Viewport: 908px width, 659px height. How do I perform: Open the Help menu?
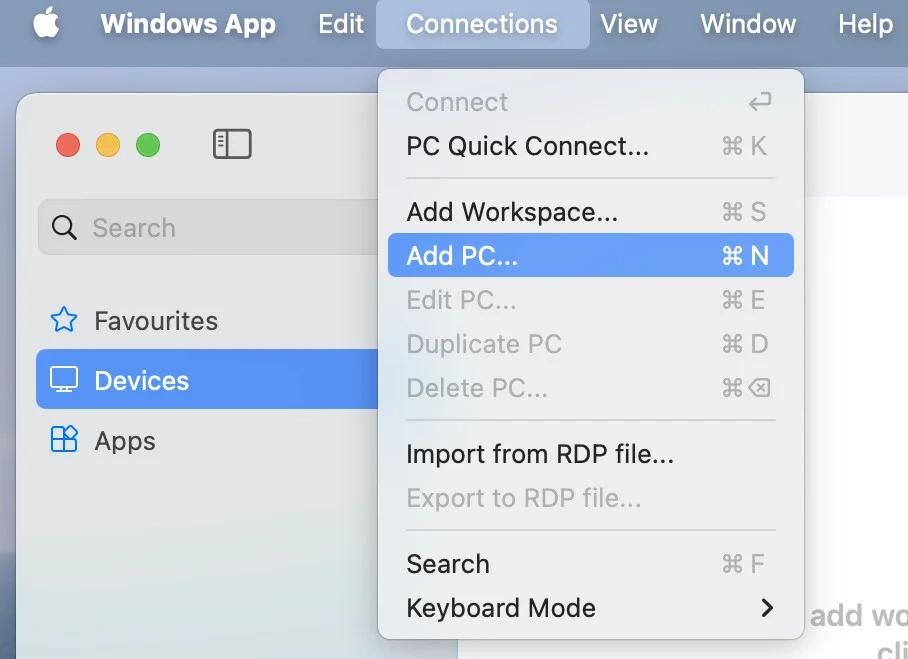[866, 24]
